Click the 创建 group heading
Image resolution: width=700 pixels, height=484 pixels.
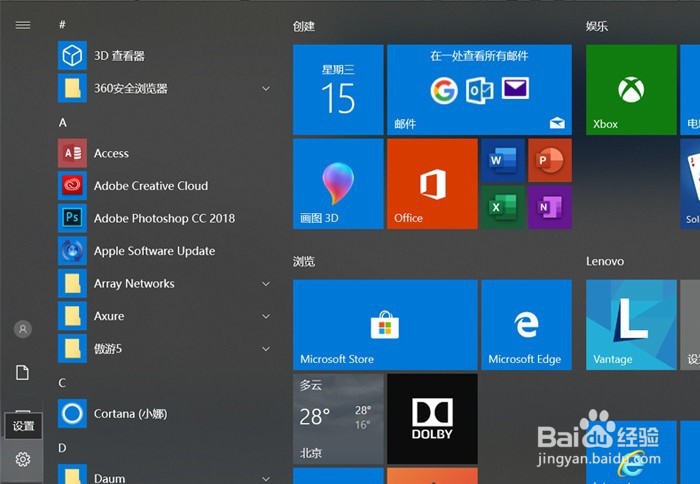tap(304, 26)
